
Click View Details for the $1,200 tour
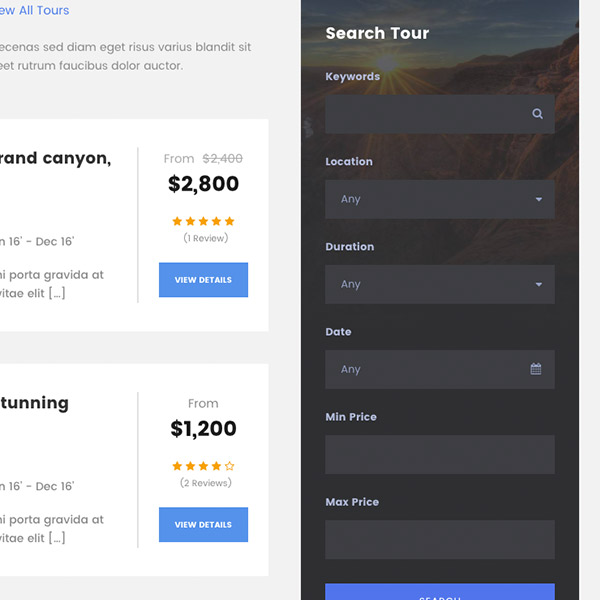click(203, 525)
